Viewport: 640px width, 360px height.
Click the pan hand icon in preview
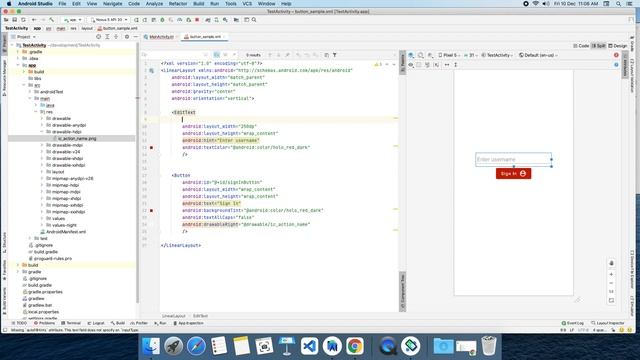point(611,263)
